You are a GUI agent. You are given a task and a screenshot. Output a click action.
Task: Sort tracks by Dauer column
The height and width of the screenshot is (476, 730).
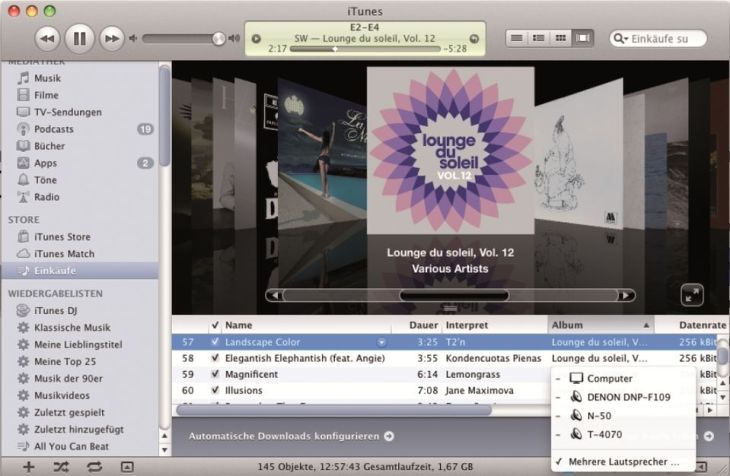416,325
